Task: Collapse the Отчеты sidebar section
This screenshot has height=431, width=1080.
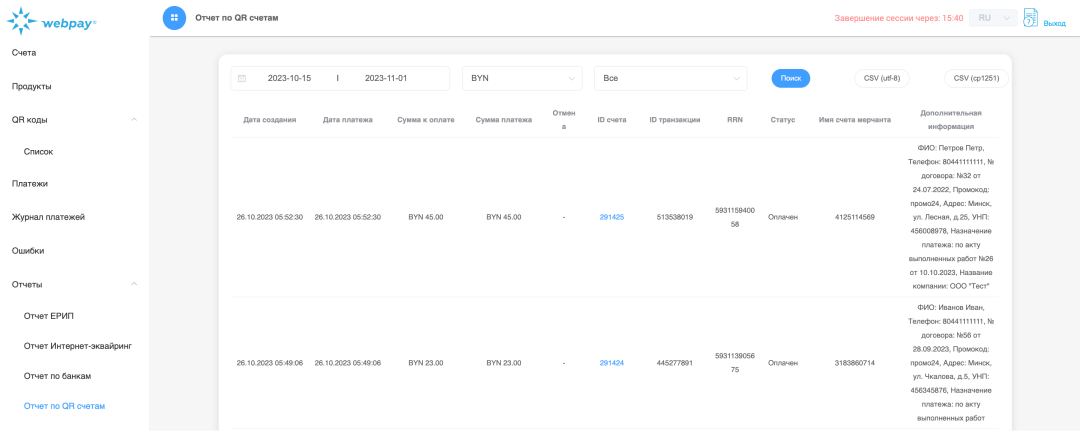Action: pyautogui.click(x=134, y=284)
